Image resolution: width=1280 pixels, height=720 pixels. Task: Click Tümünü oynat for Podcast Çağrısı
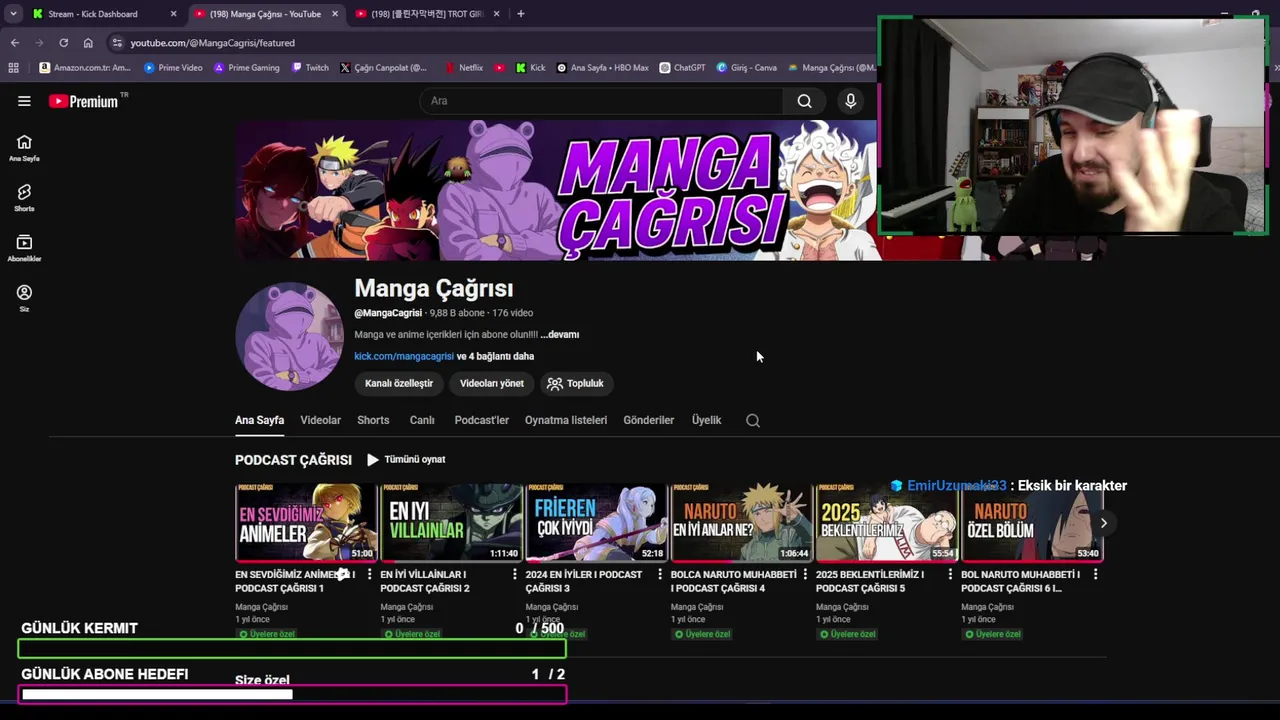click(406, 460)
